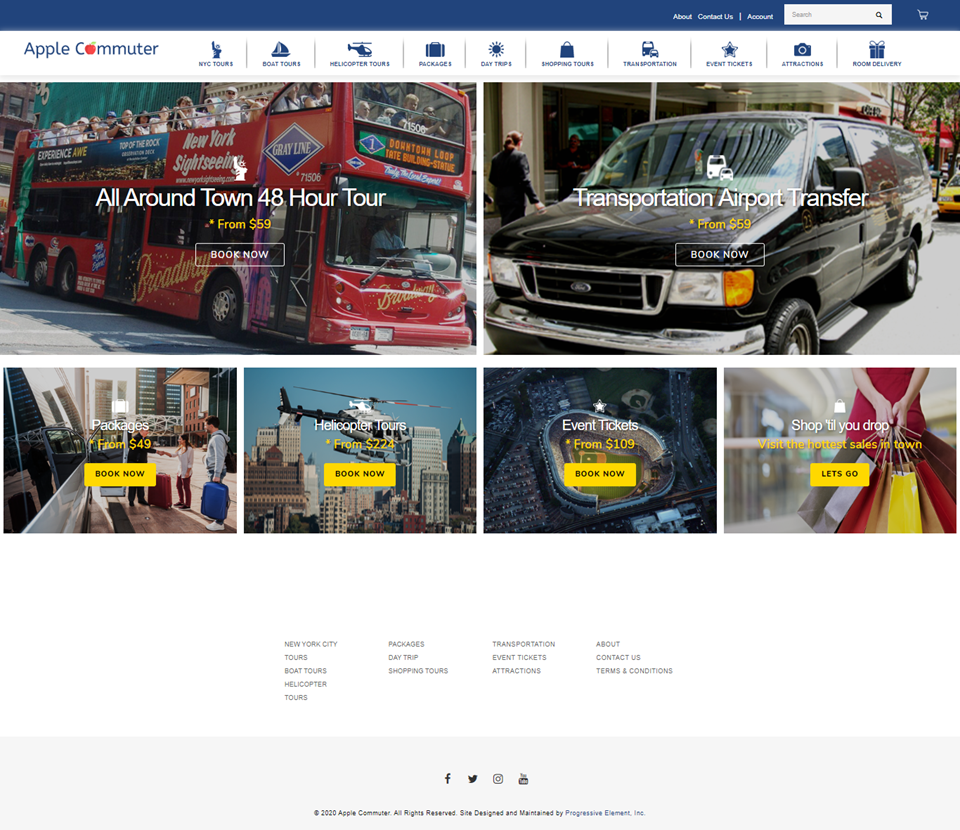Viewport: 960px width, 830px height.
Task: Open About in top bar
Action: click(682, 17)
